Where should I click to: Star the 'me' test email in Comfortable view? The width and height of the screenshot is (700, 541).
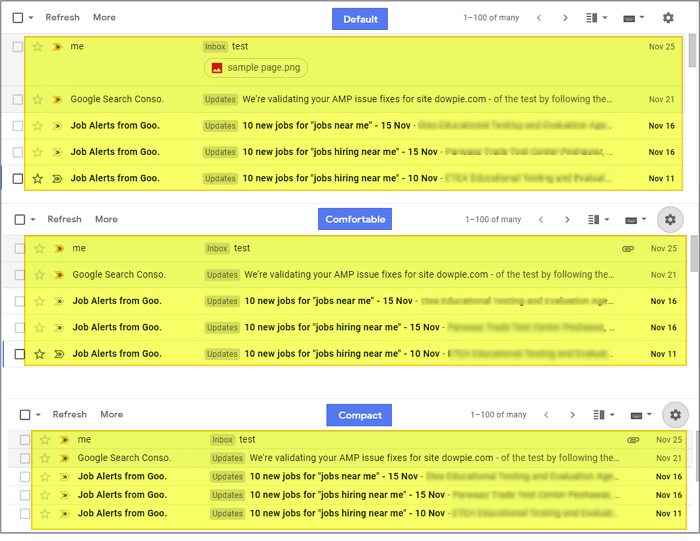click(39, 248)
